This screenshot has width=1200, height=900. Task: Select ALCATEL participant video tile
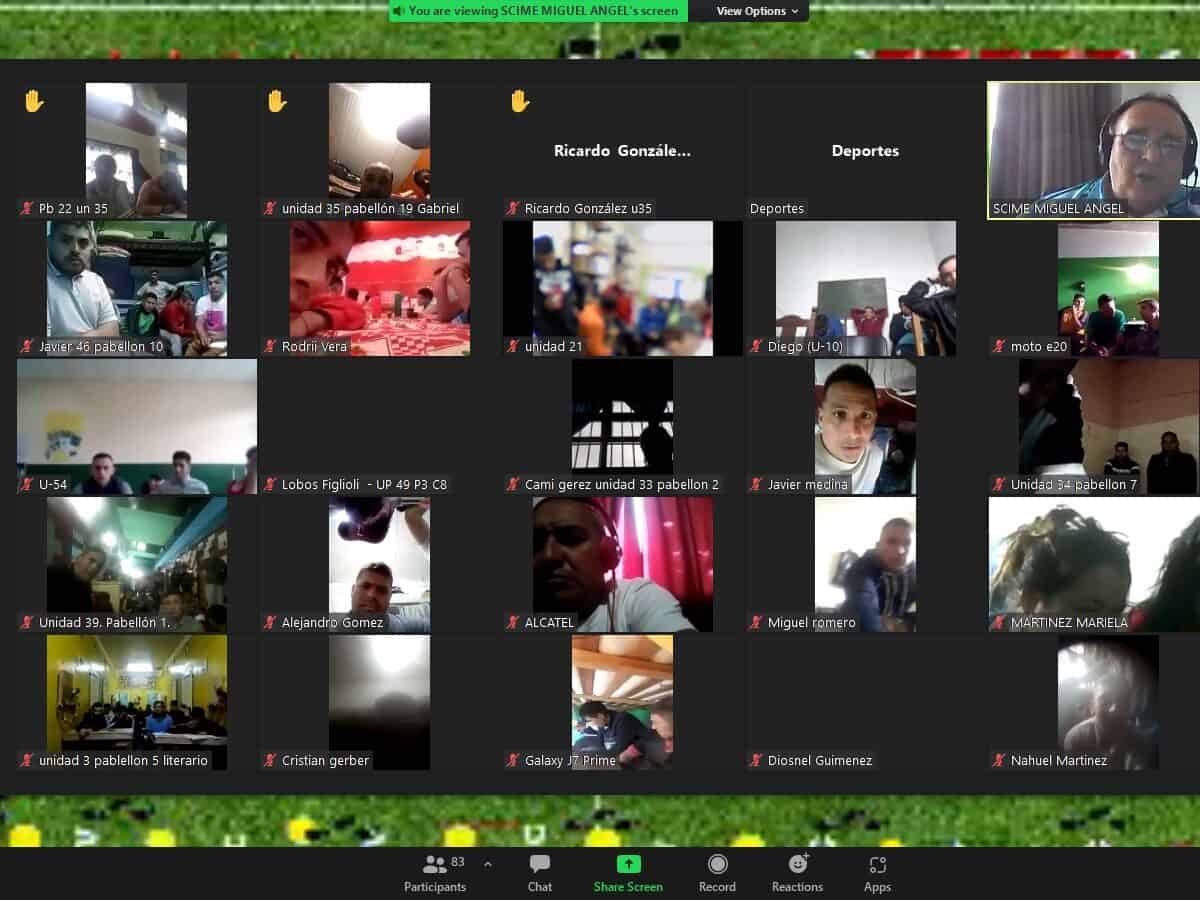[x=623, y=564]
